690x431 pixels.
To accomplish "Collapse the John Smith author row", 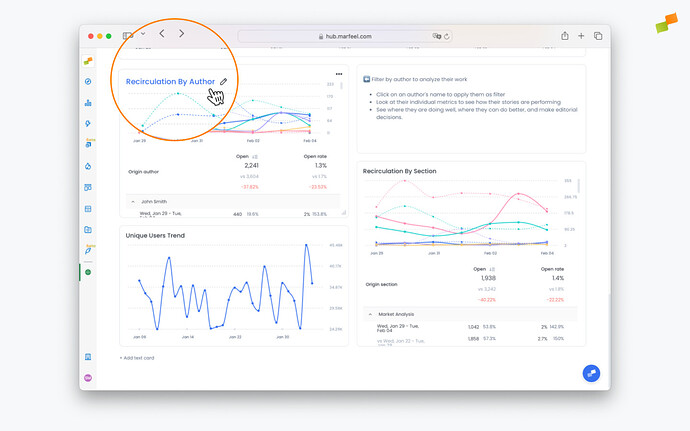I will click(x=133, y=202).
